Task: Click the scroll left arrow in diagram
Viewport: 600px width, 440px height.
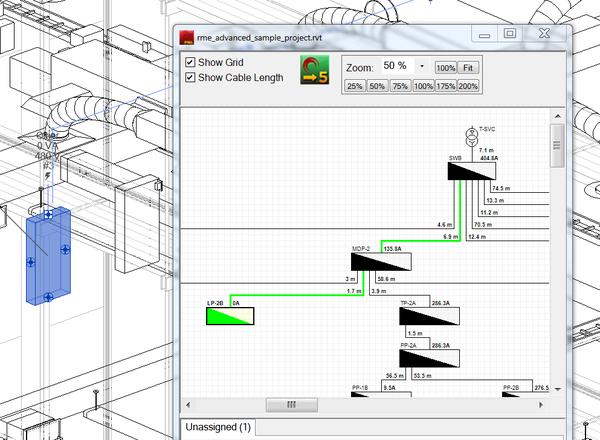Action: coord(188,404)
